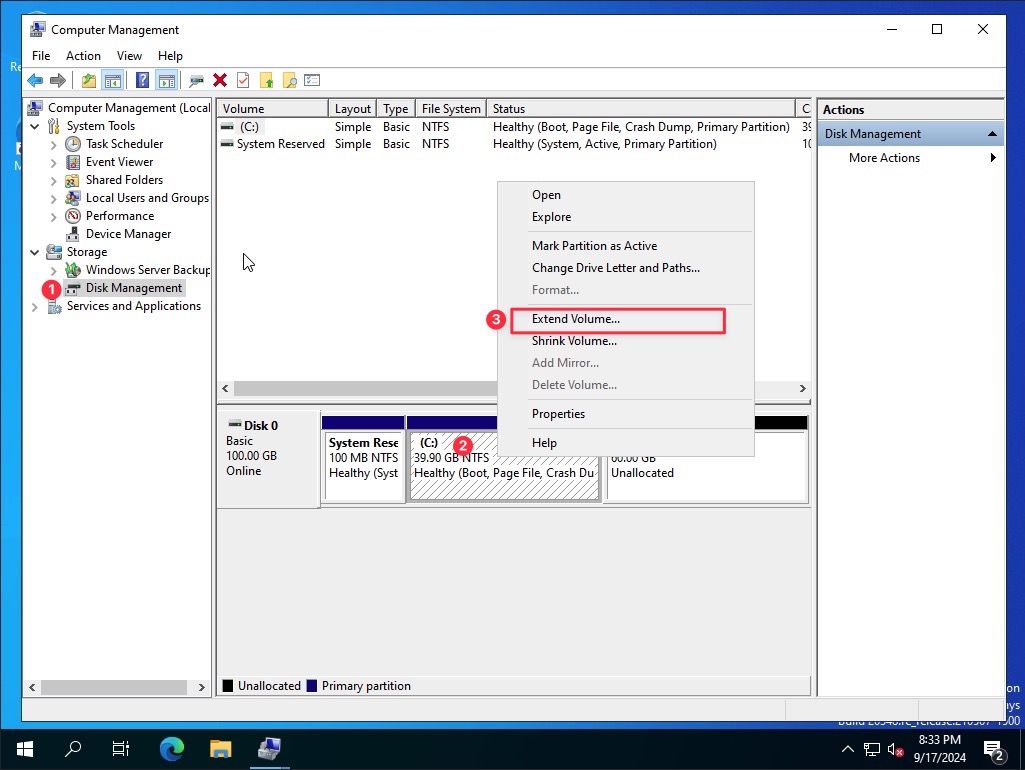Click the checklist settings toolbar icon
This screenshot has height=770, width=1025.
312,80
